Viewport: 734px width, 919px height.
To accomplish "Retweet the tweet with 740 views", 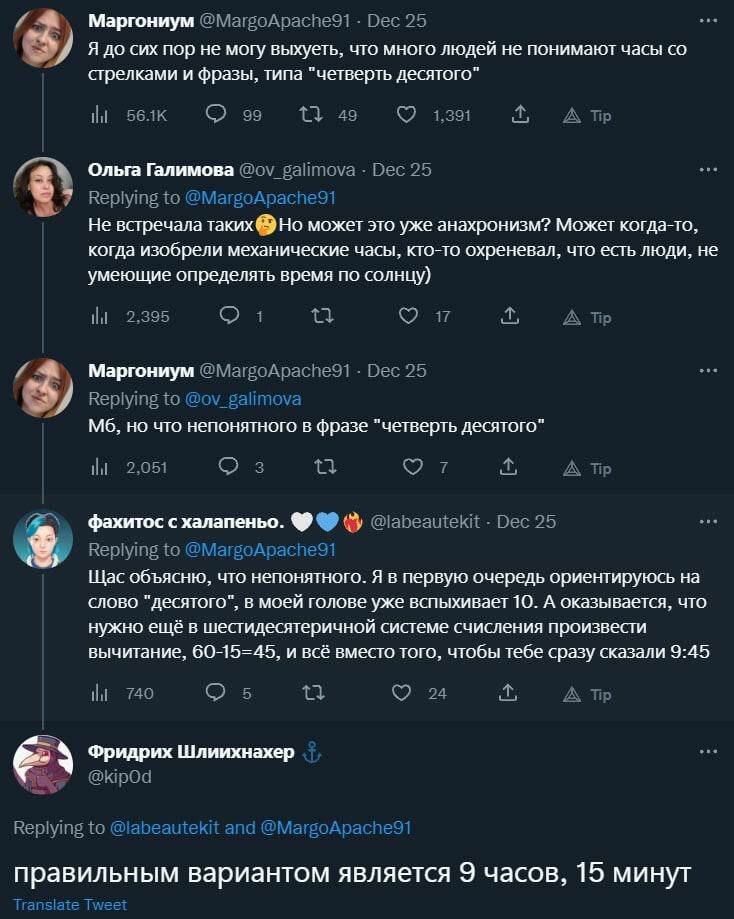I will 312,693.
